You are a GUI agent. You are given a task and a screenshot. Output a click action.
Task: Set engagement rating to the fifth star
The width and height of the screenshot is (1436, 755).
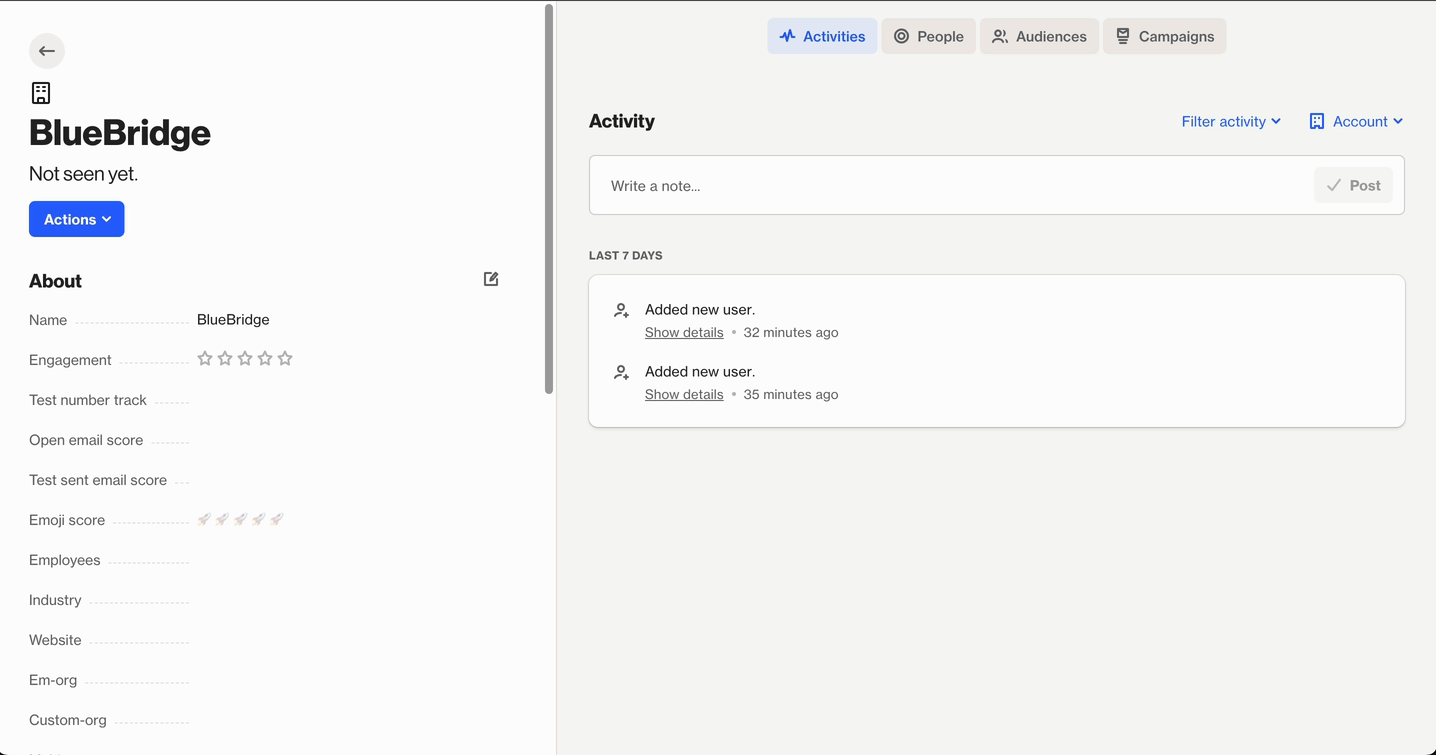point(285,359)
